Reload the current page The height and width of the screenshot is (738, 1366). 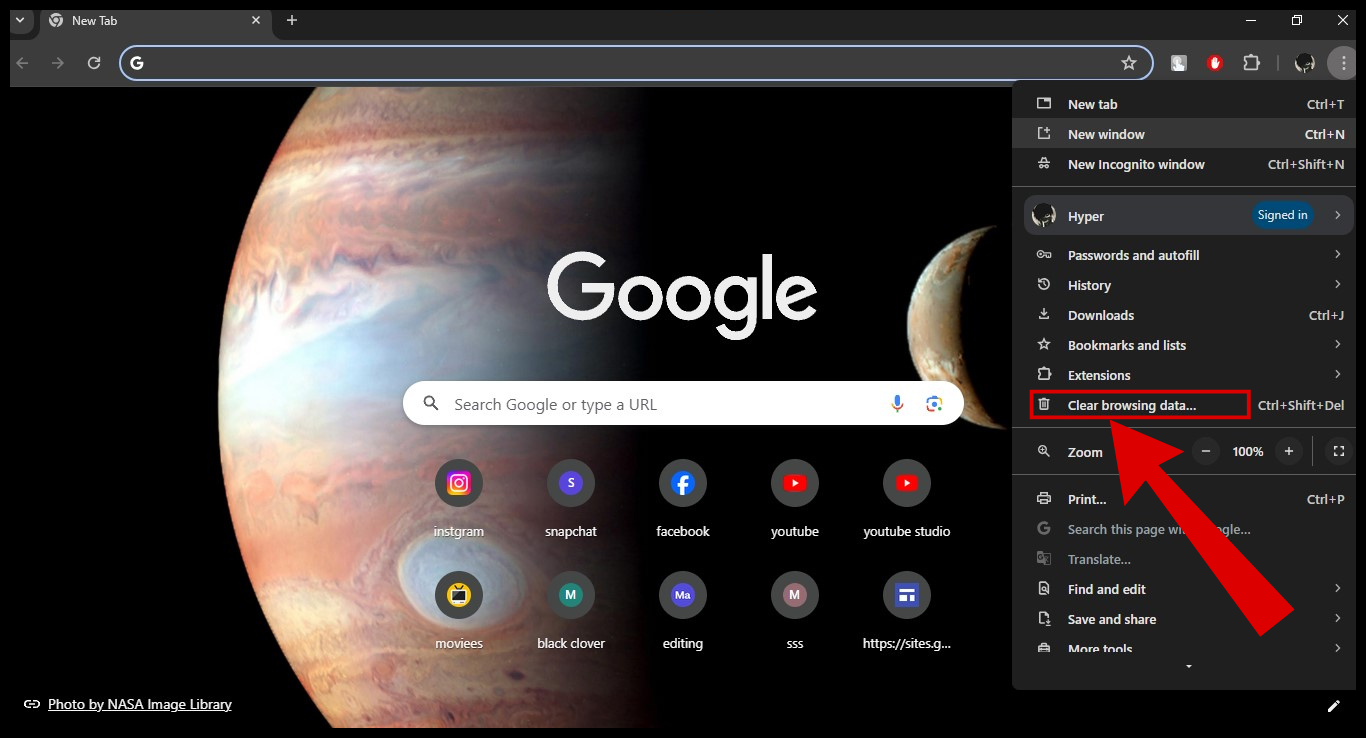(94, 63)
